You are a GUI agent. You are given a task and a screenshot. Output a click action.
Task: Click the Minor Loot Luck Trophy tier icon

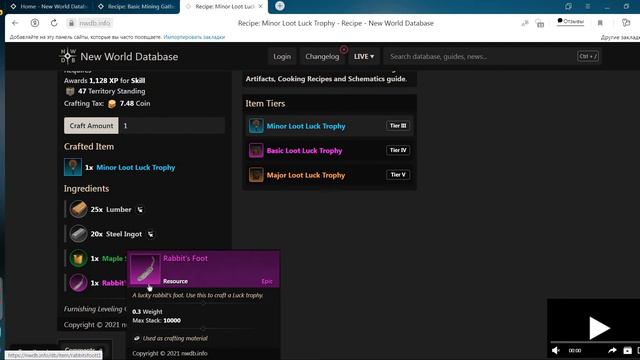pos(256,126)
